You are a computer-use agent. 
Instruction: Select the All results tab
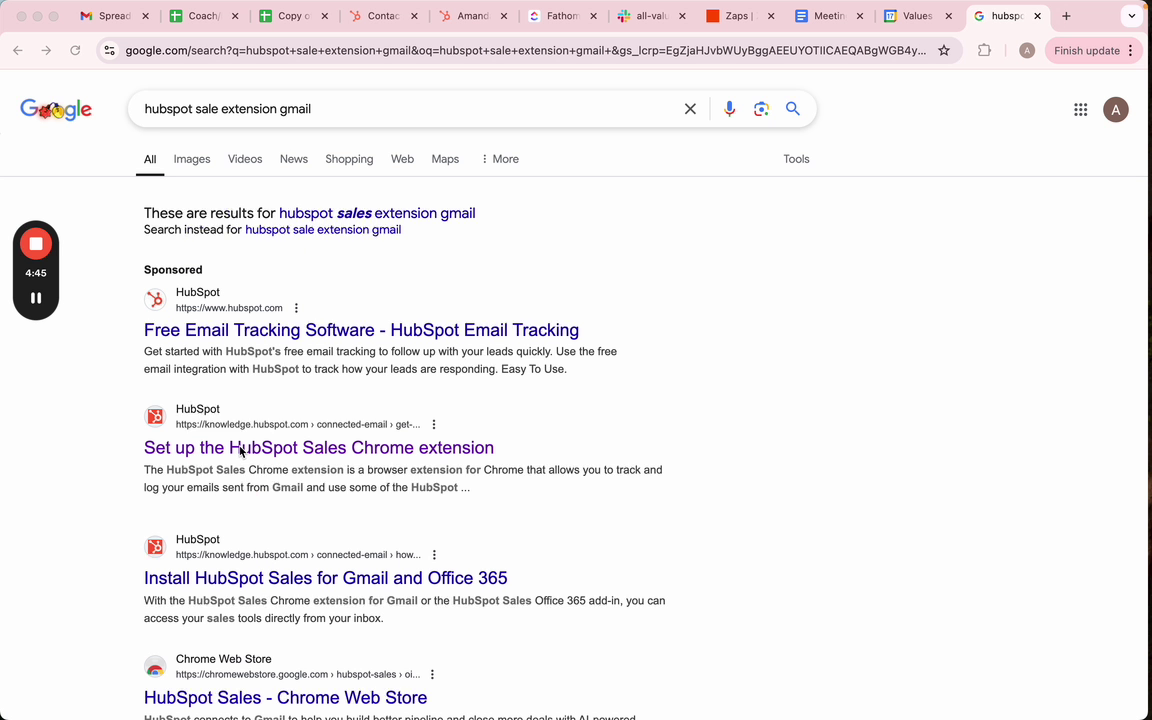pos(150,159)
